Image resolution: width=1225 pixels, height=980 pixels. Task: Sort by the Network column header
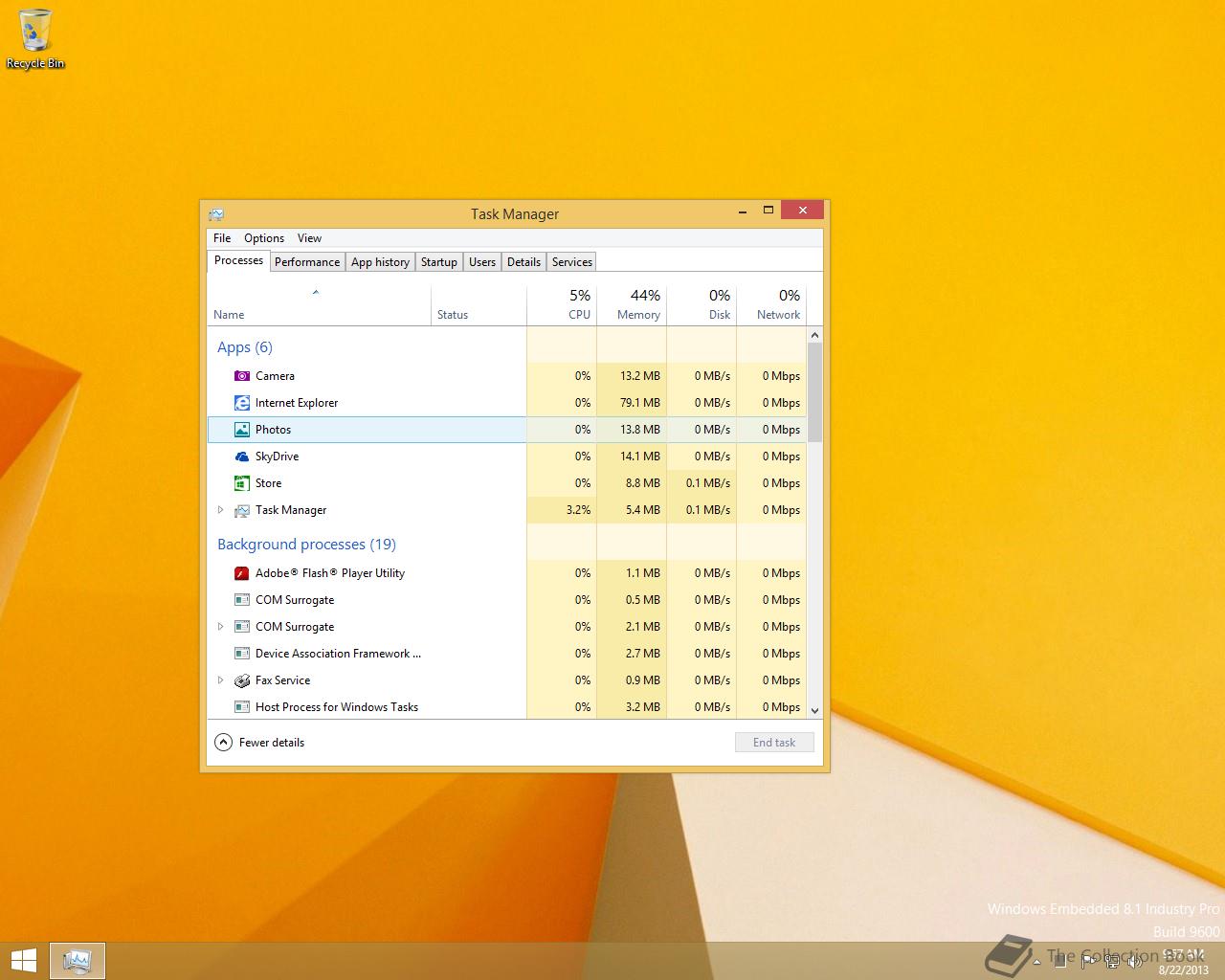(771, 303)
